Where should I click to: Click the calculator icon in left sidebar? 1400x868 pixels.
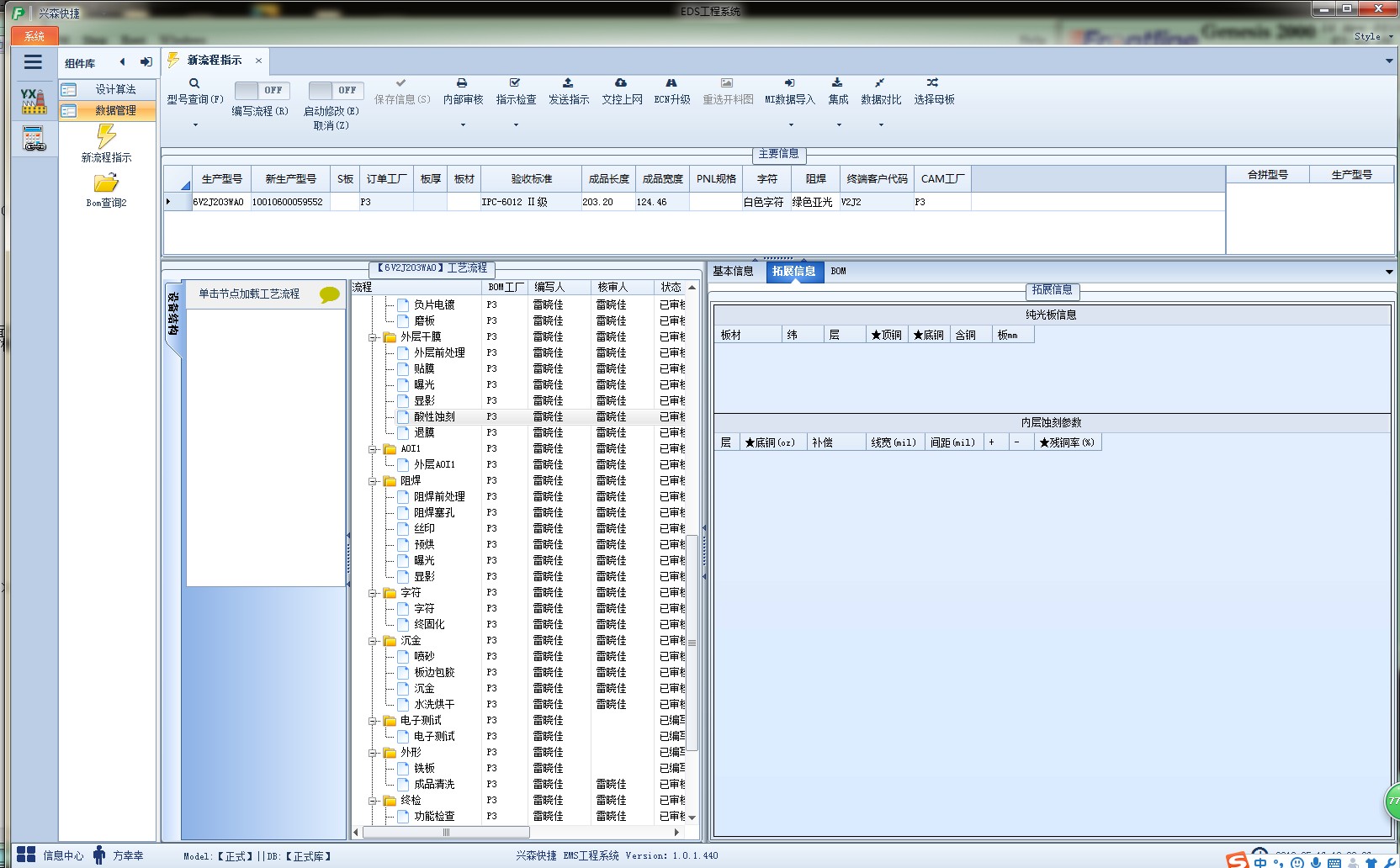point(34,139)
